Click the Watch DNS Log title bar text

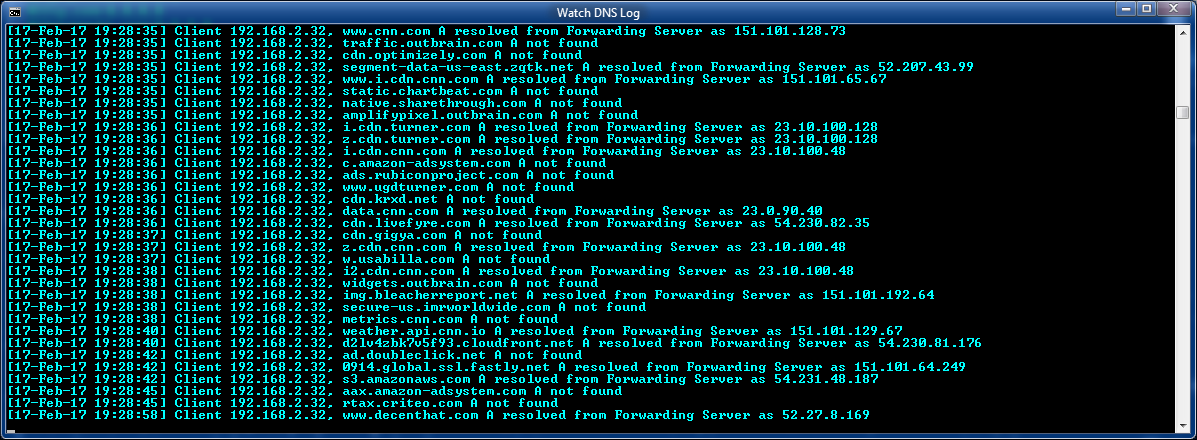(598, 12)
